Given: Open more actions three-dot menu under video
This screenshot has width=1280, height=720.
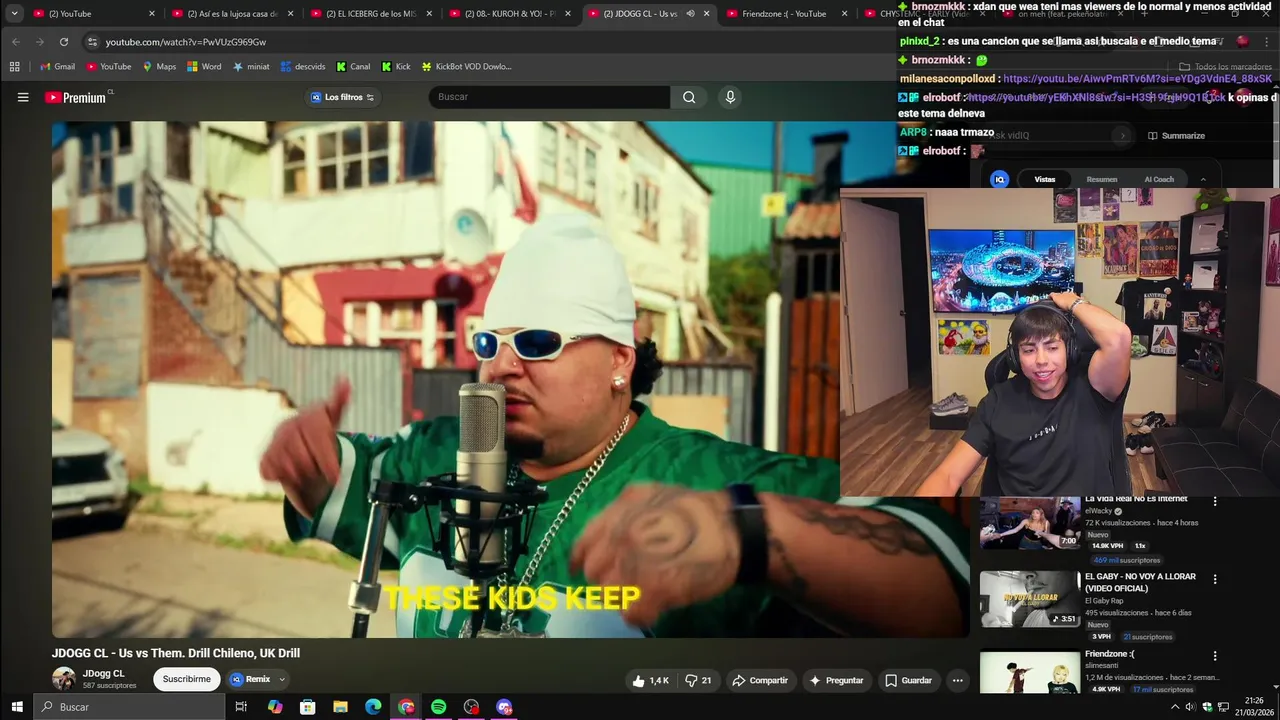Looking at the screenshot, I should coord(957,680).
